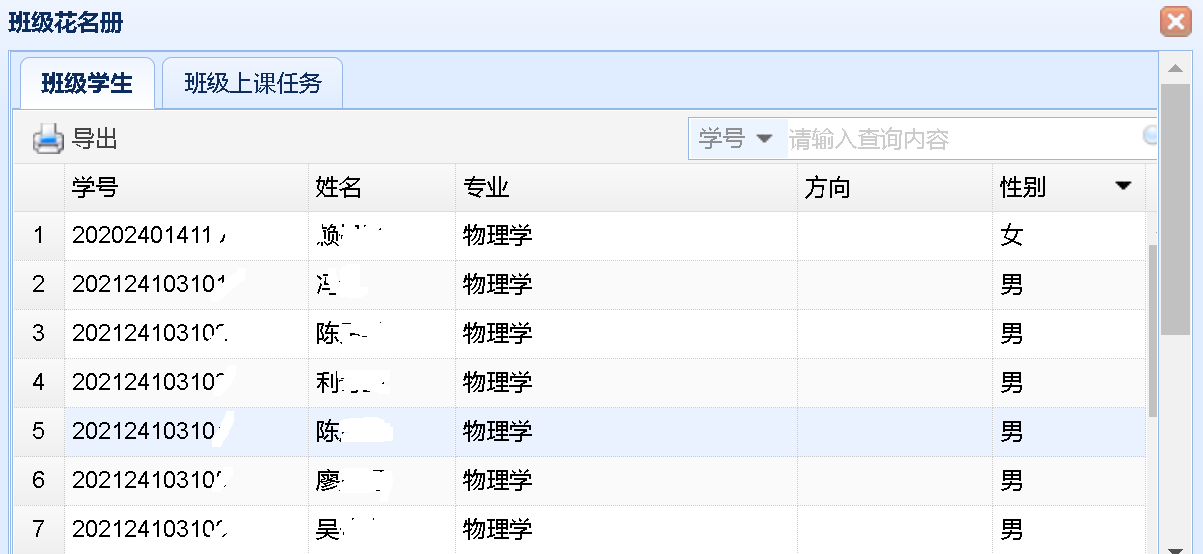Type in the 请输入查询内容 search field
This screenshot has width=1203, height=554.
coord(960,139)
